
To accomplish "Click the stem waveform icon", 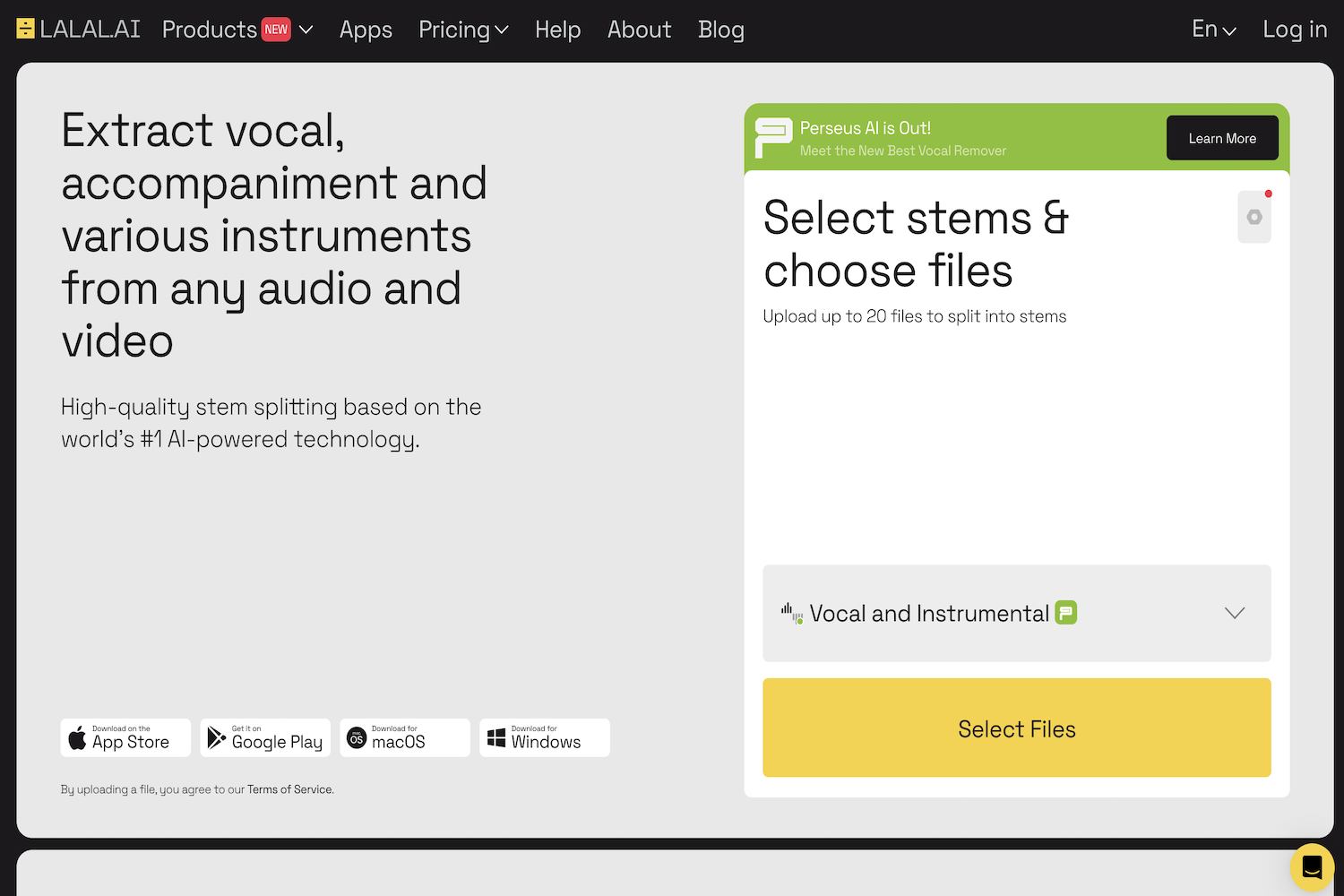I will click(x=792, y=613).
